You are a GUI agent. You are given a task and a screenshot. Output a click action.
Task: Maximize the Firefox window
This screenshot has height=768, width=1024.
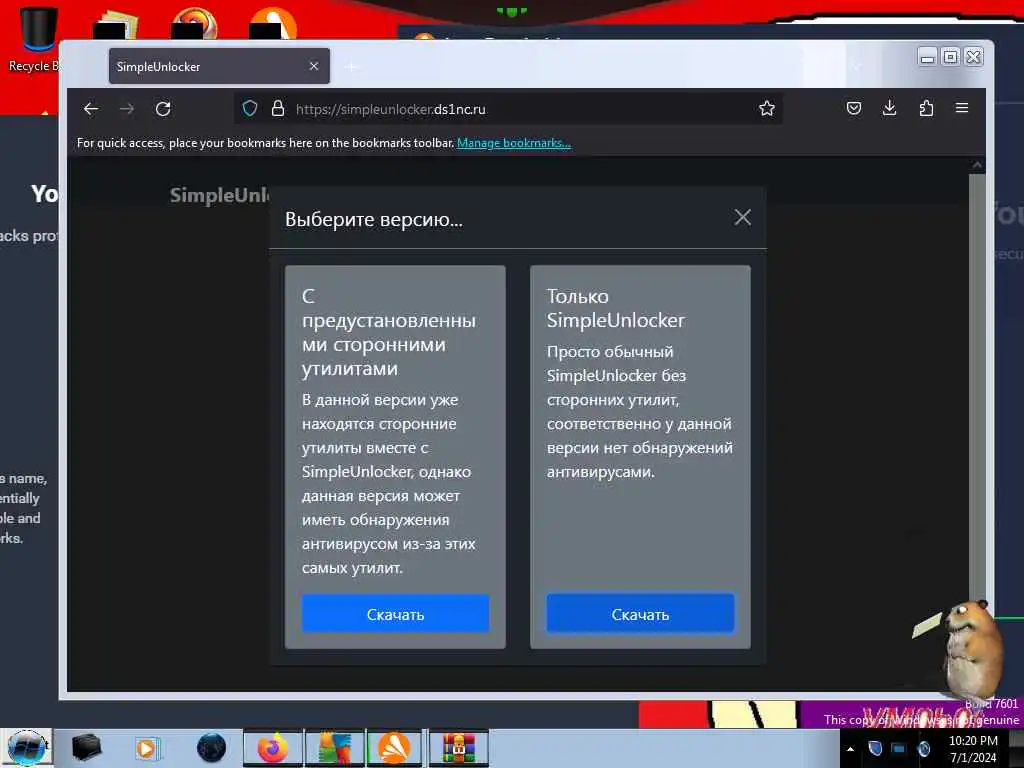(950, 57)
